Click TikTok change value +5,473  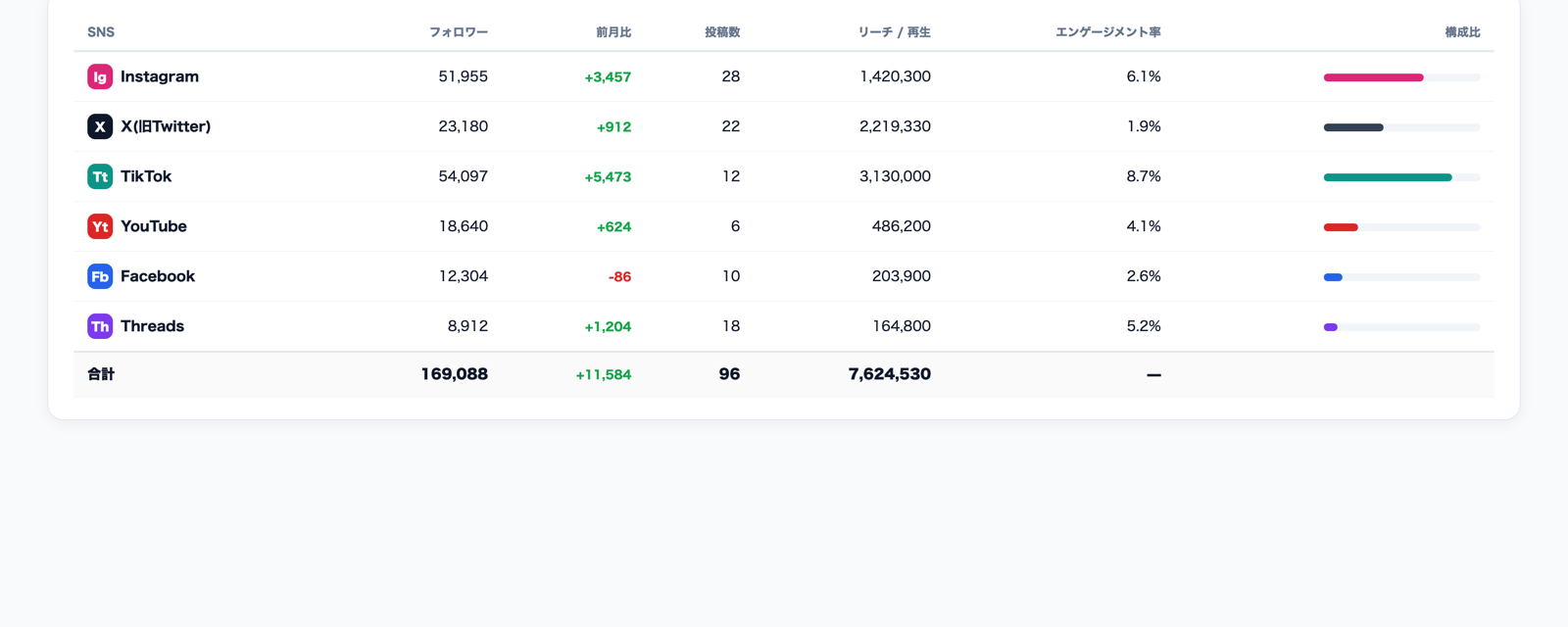608,177
